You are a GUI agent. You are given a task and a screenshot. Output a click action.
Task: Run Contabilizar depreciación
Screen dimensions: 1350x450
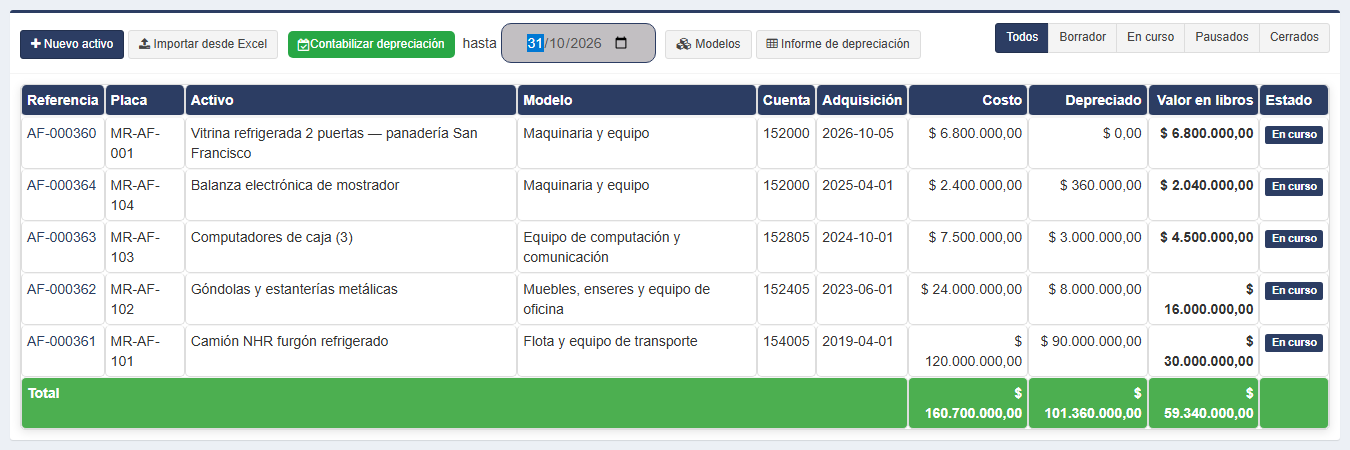click(x=371, y=44)
